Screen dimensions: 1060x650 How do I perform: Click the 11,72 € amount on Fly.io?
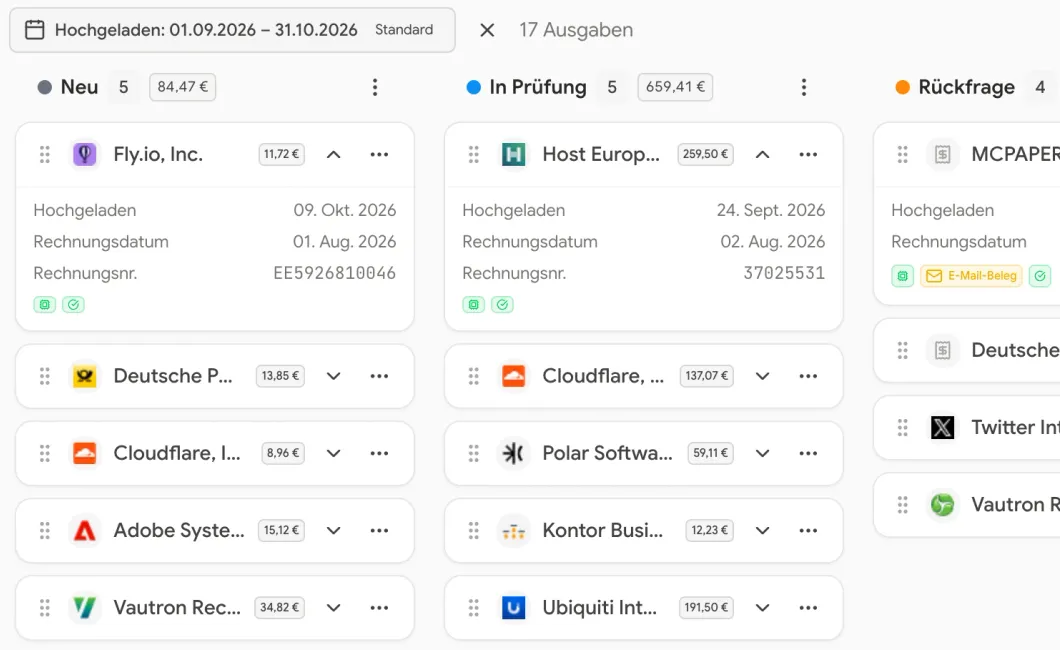(281, 155)
